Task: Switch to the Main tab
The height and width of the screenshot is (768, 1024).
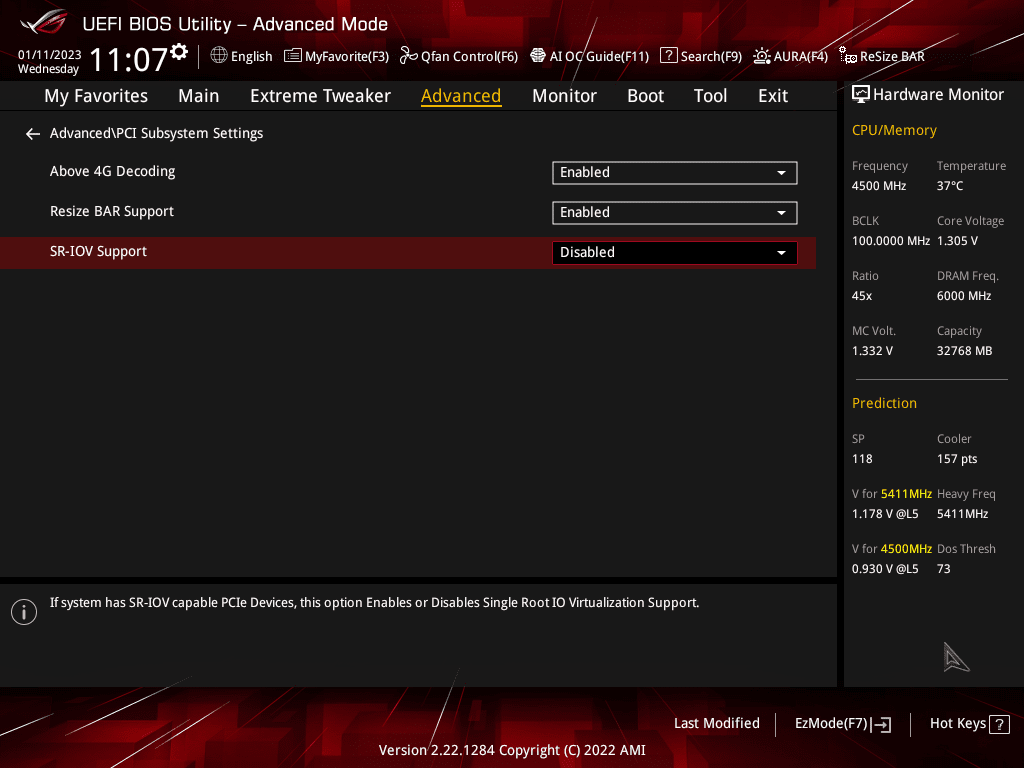Action: pos(199,96)
